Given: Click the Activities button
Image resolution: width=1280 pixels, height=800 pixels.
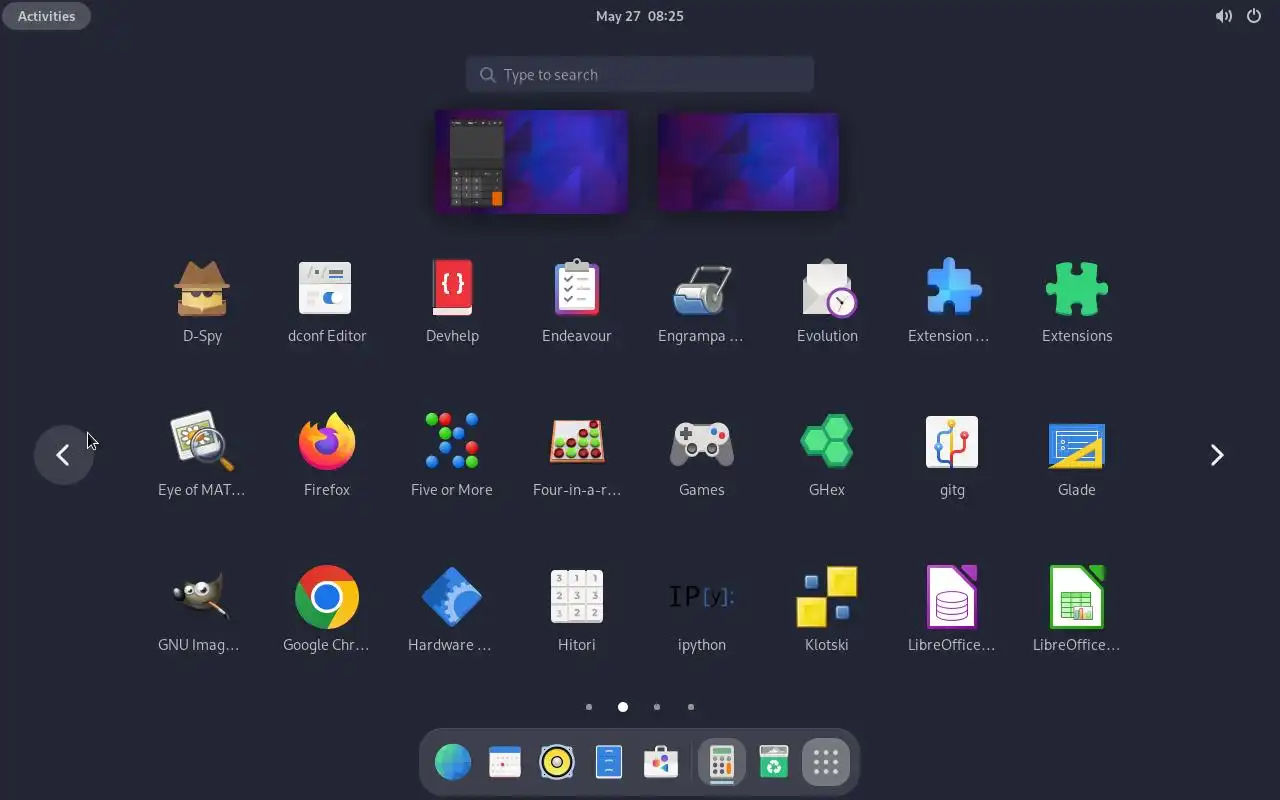Looking at the screenshot, I should point(47,16).
